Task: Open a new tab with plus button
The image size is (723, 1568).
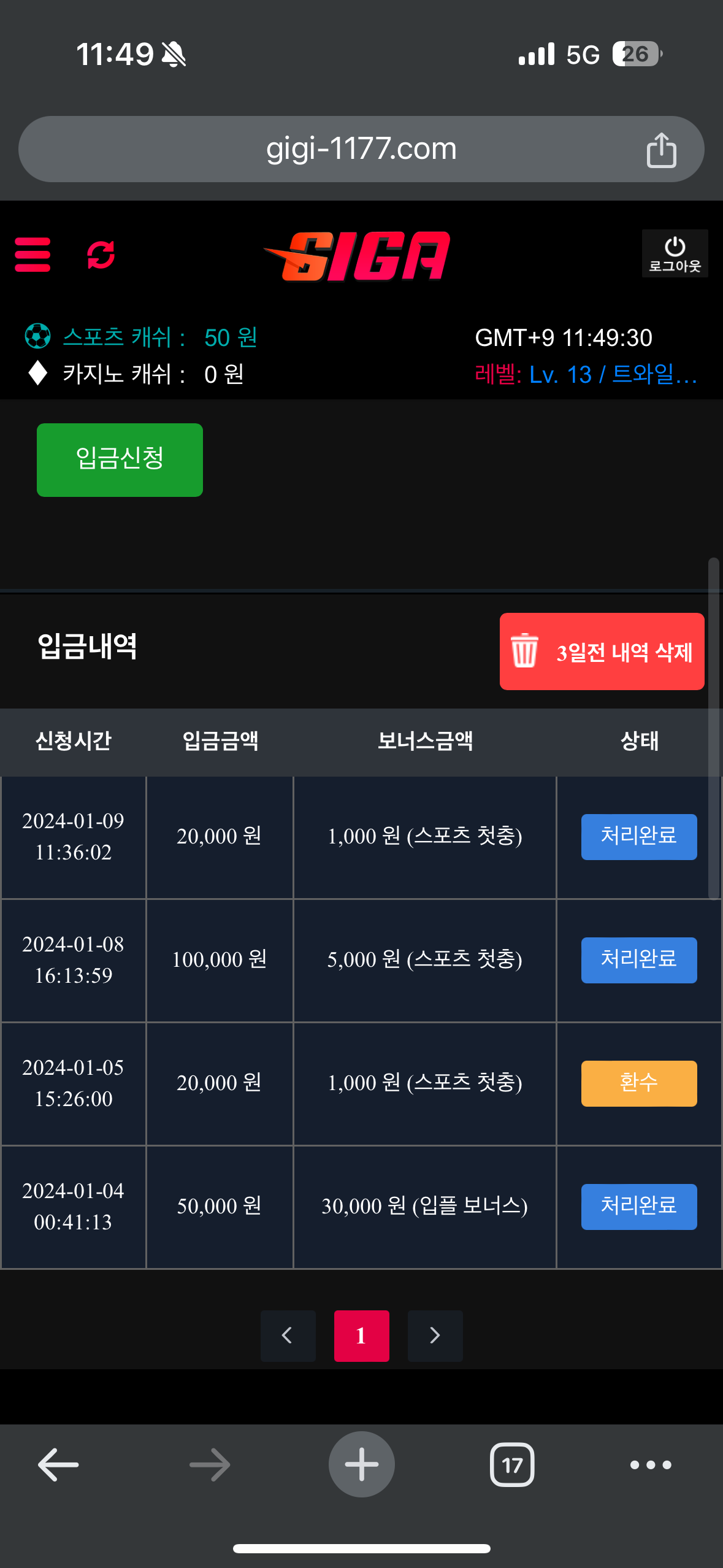Action: (x=361, y=1465)
